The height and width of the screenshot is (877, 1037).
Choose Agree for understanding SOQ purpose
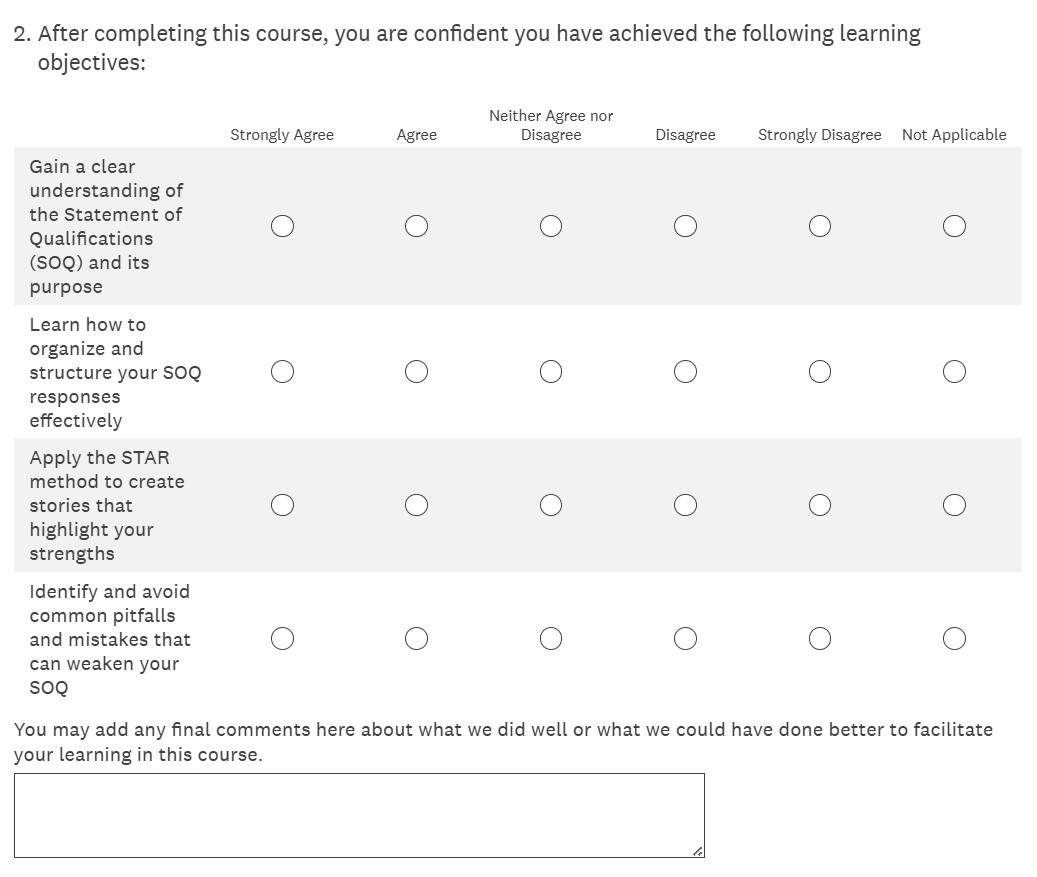point(416,226)
